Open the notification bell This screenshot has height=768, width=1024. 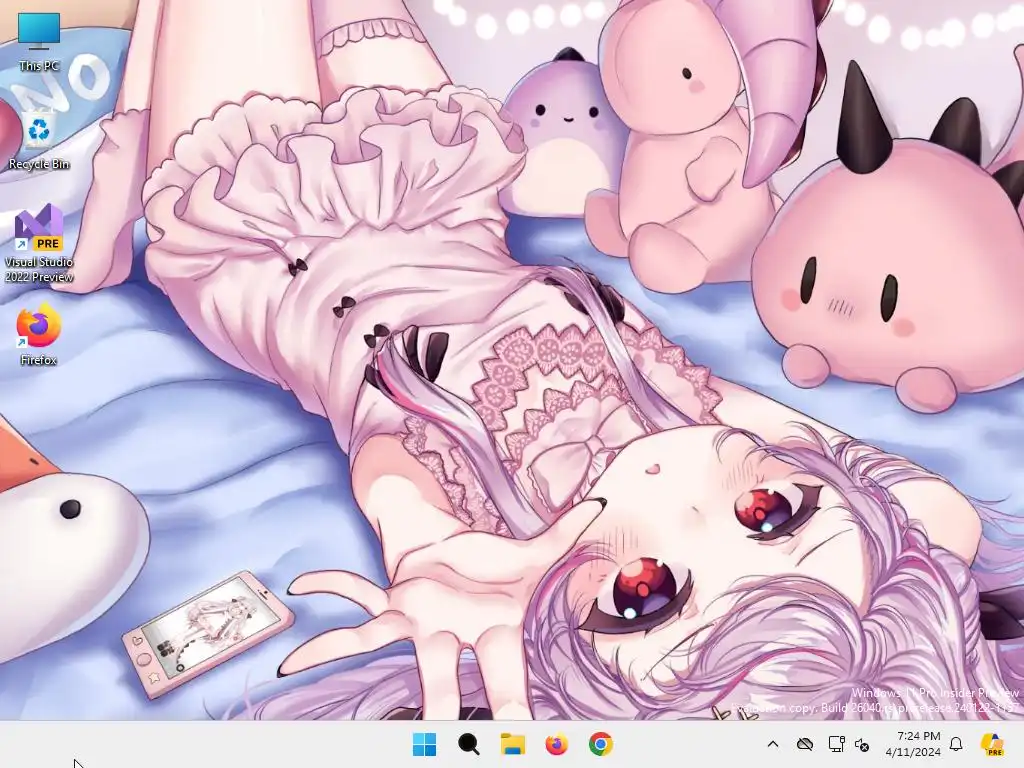click(x=956, y=744)
